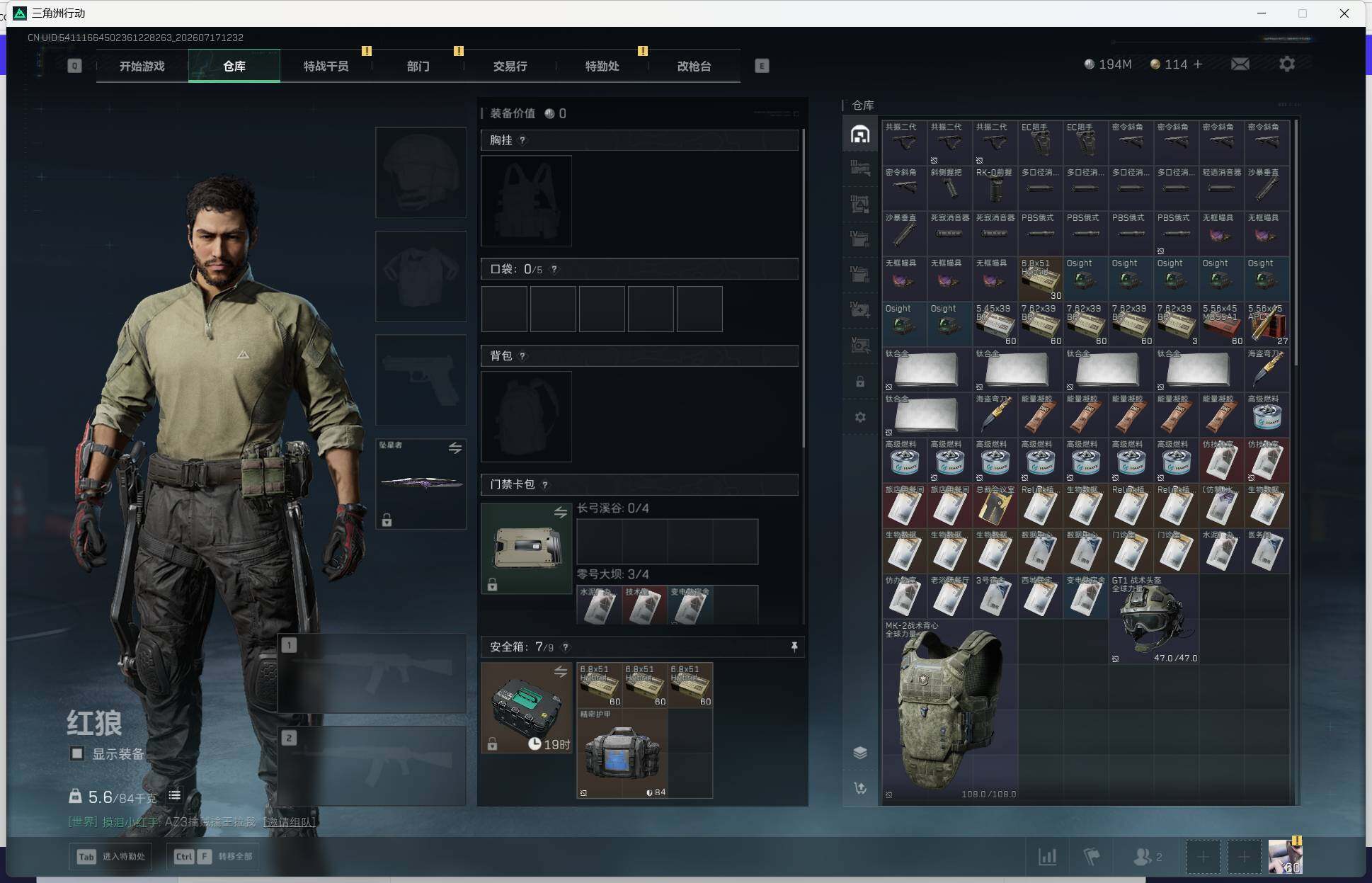
Task: Select the main stash house icon
Action: (x=860, y=135)
